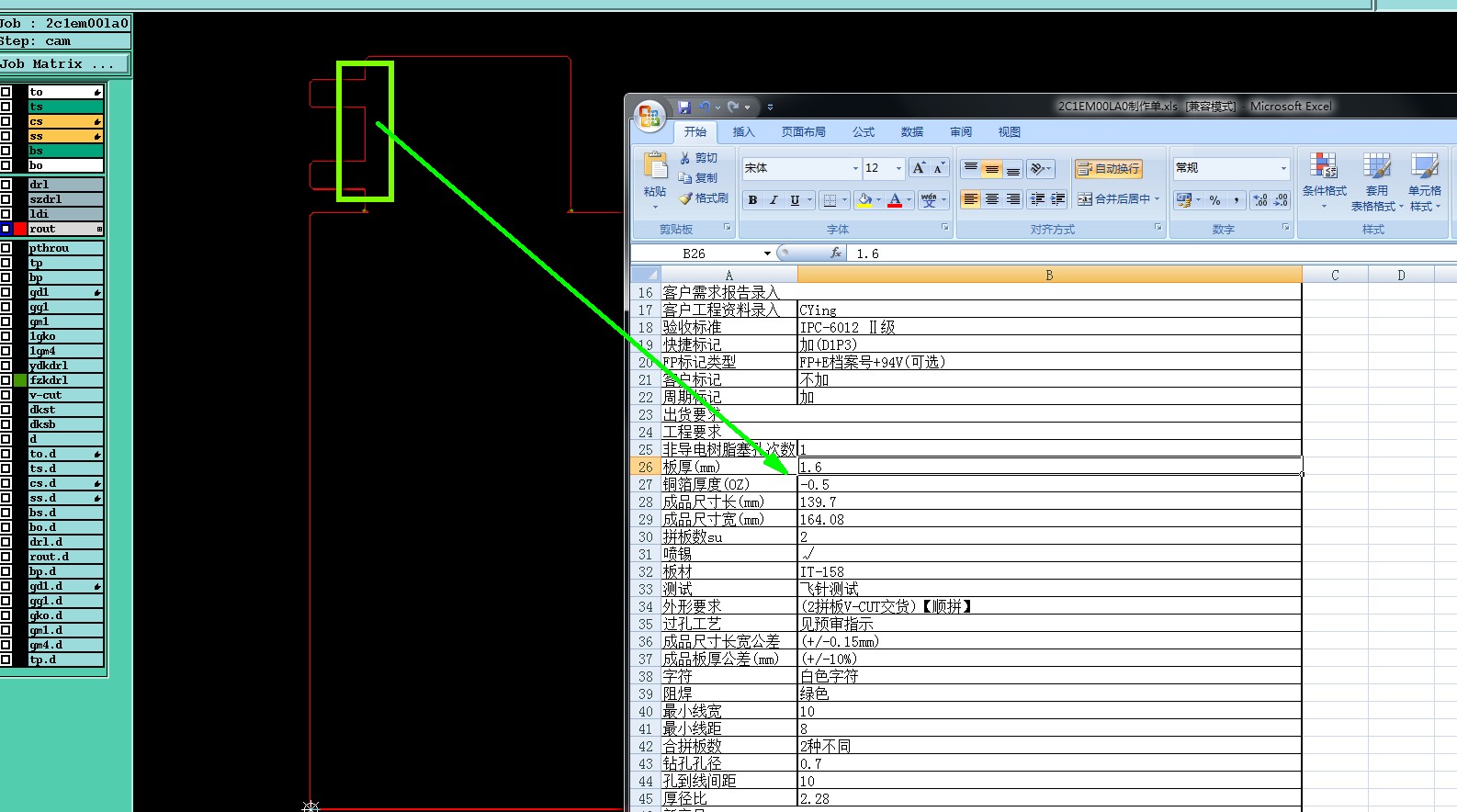
Task: Switch to the 开始 ribbon tab
Action: click(695, 132)
